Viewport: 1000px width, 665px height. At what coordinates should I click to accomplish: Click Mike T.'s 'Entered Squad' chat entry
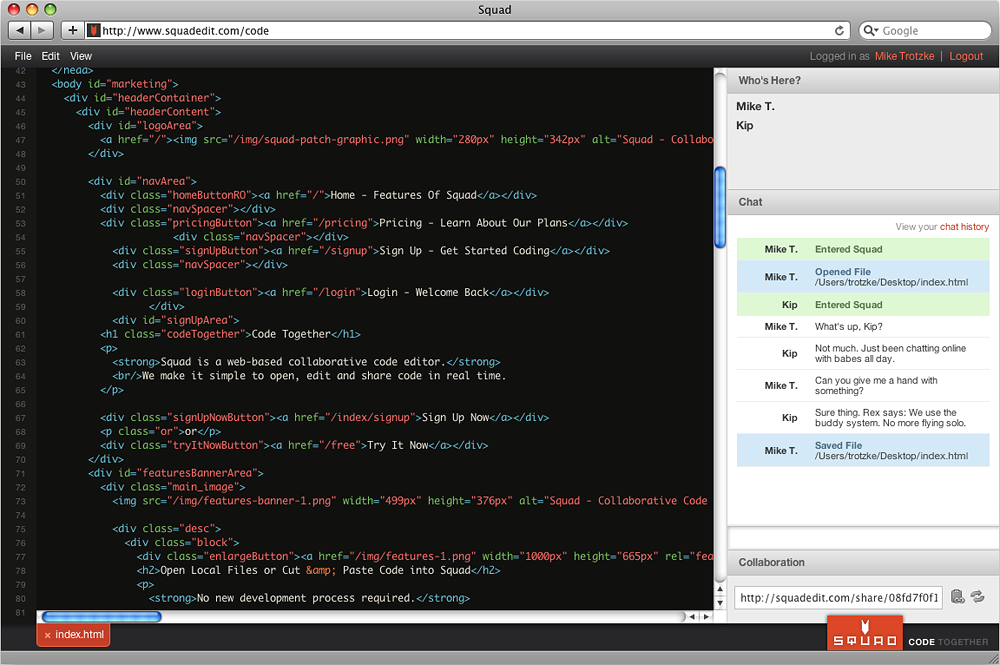point(863,249)
